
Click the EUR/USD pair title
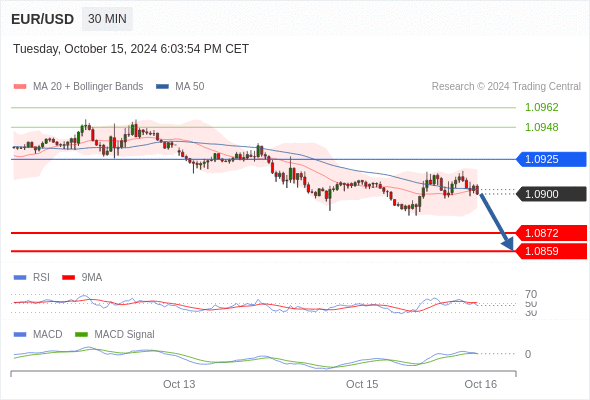tap(43, 19)
